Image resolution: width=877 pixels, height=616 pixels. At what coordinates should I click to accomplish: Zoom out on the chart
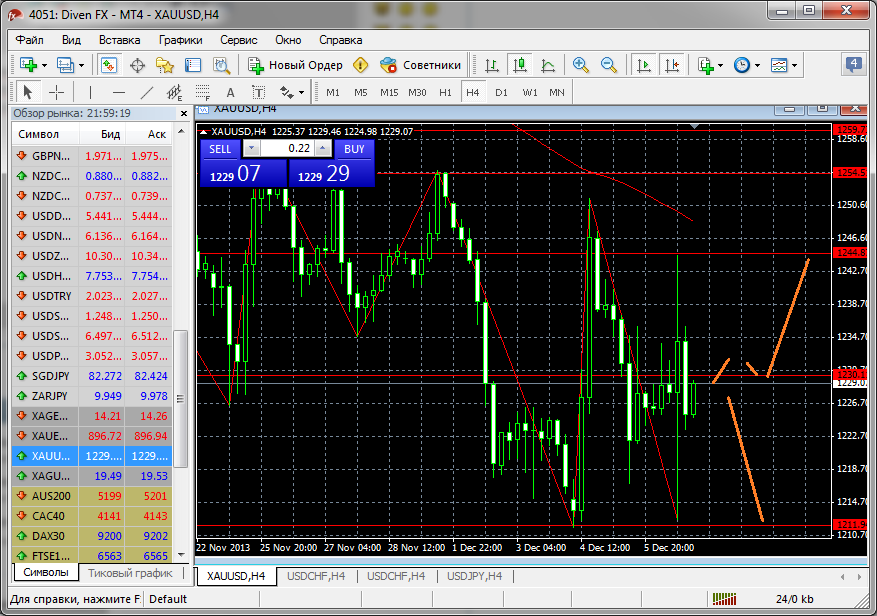(x=609, y=65)
